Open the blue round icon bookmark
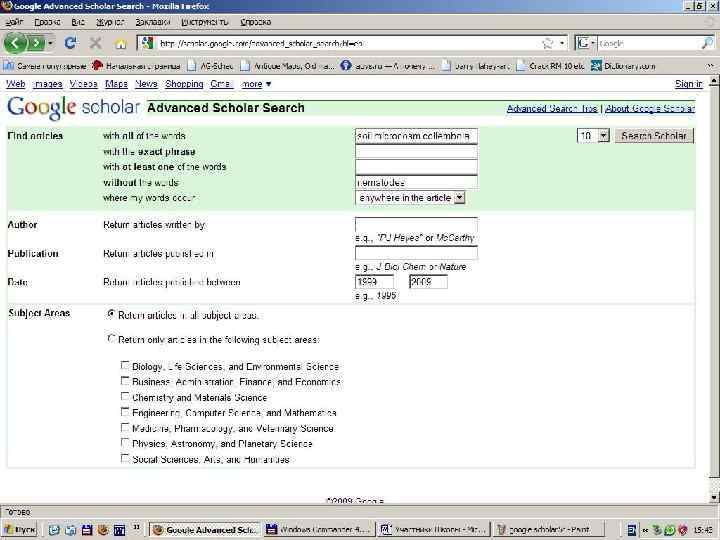Screen dimensions: 720x540 pos(387,66)
